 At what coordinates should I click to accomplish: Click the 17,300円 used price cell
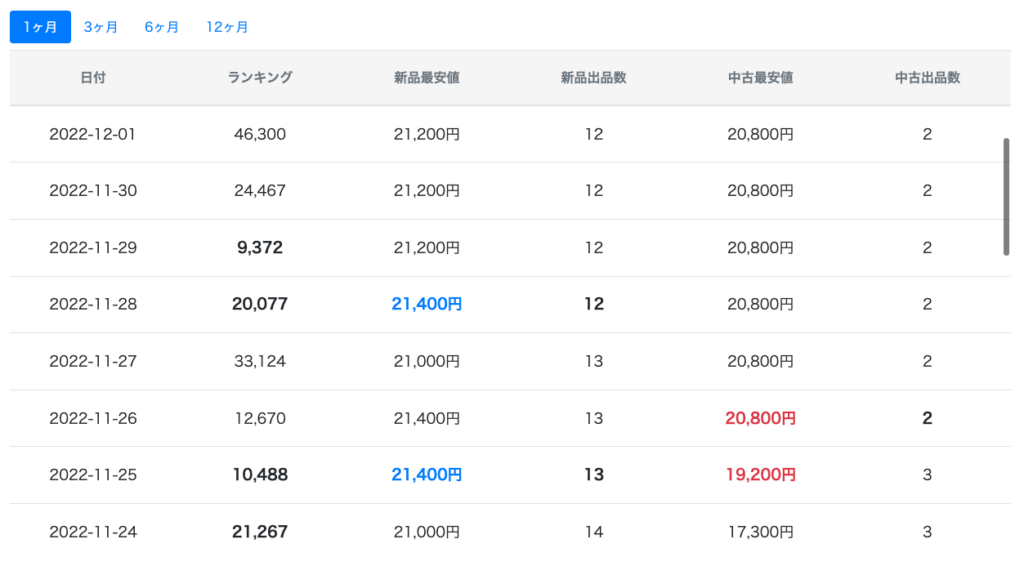click(760, 532)
